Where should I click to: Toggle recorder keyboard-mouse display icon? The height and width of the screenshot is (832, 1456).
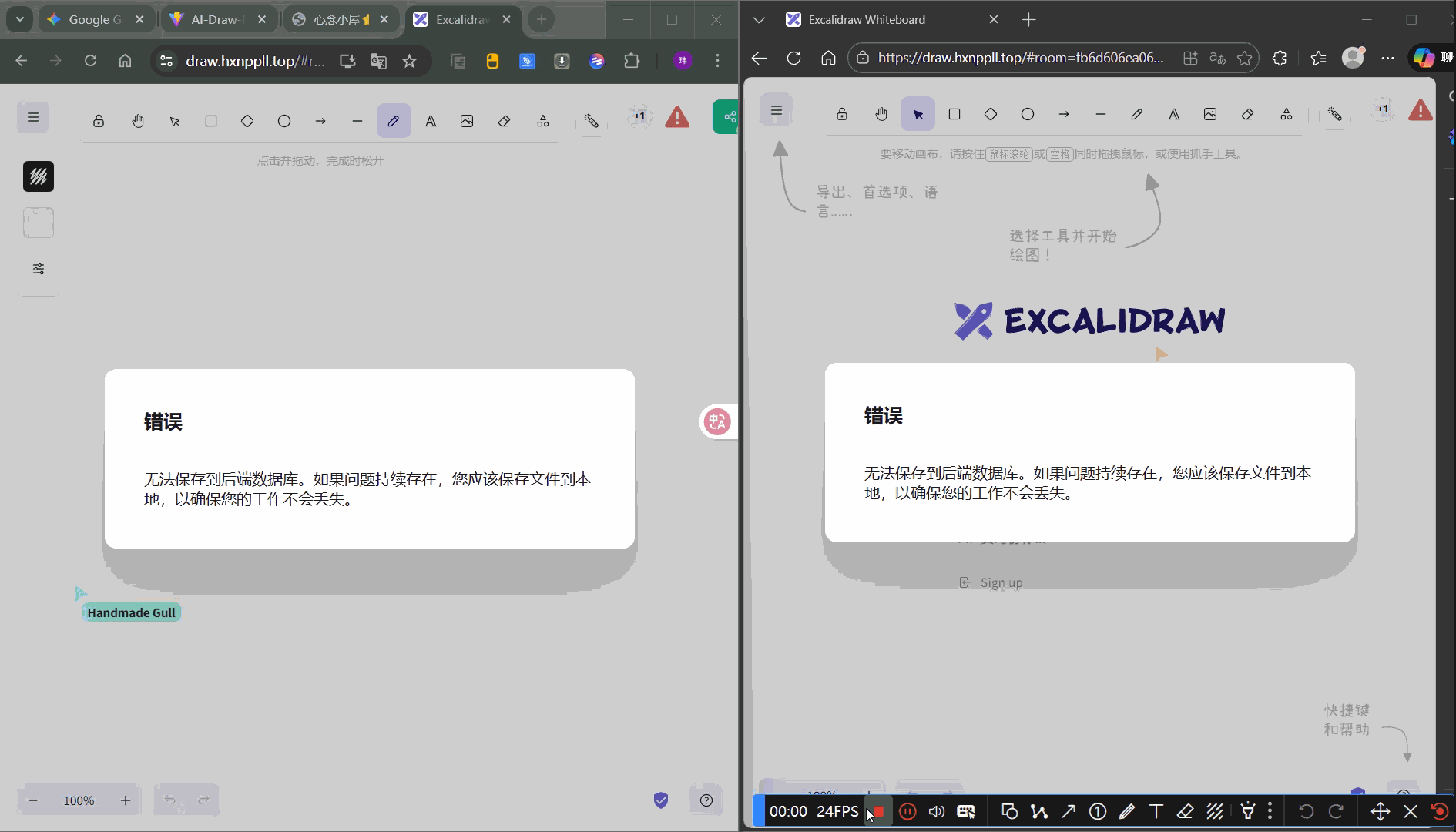(x=966, y=811)
